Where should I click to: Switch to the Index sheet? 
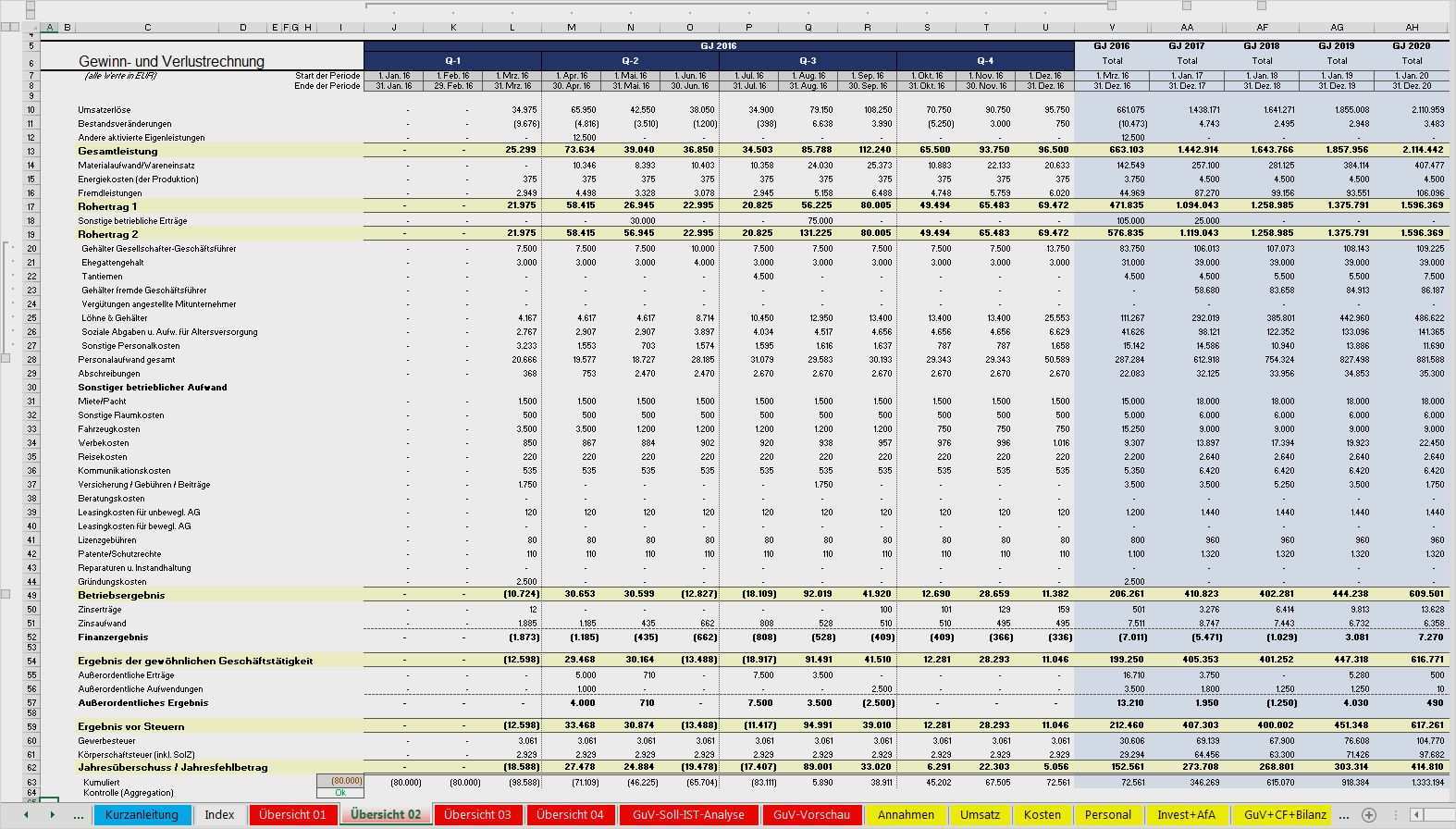point(219,815)
